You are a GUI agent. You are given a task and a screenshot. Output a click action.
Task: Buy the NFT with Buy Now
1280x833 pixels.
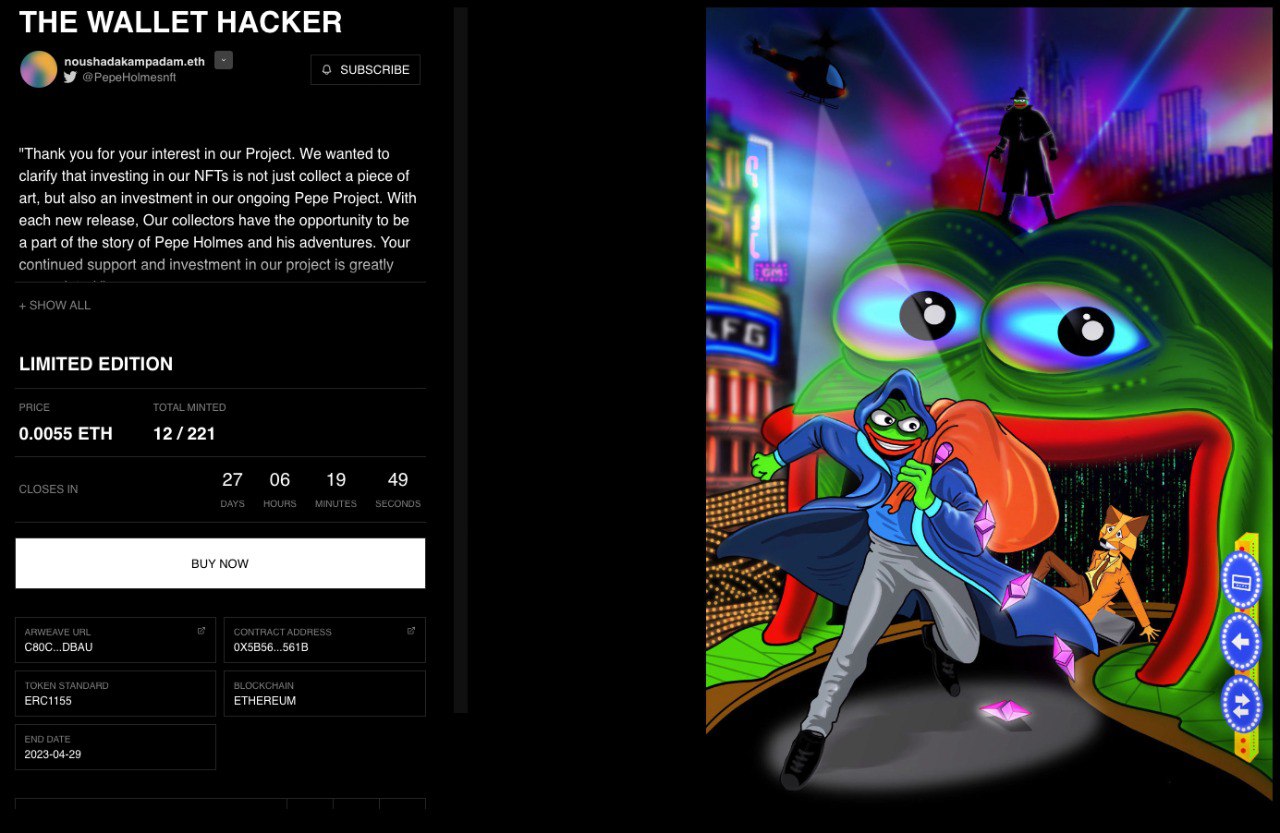pos(220,563)
